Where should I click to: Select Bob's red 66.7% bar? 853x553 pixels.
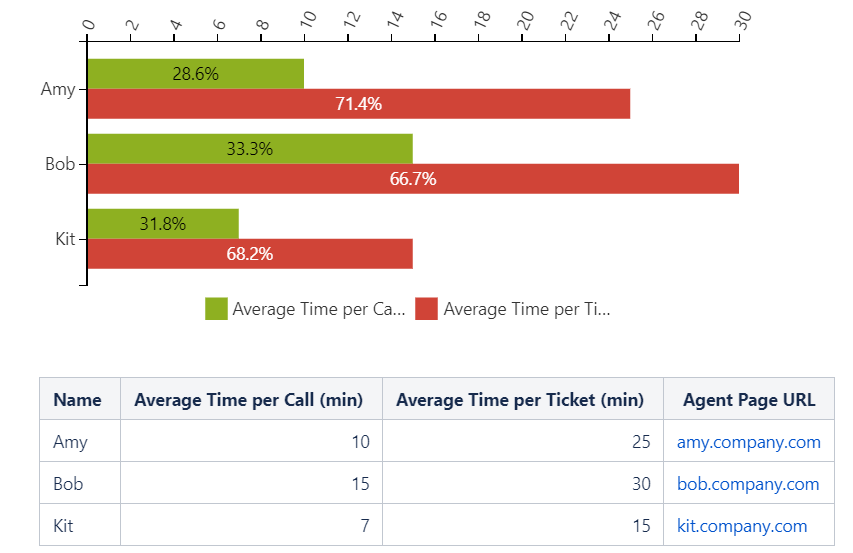[413, 179]
